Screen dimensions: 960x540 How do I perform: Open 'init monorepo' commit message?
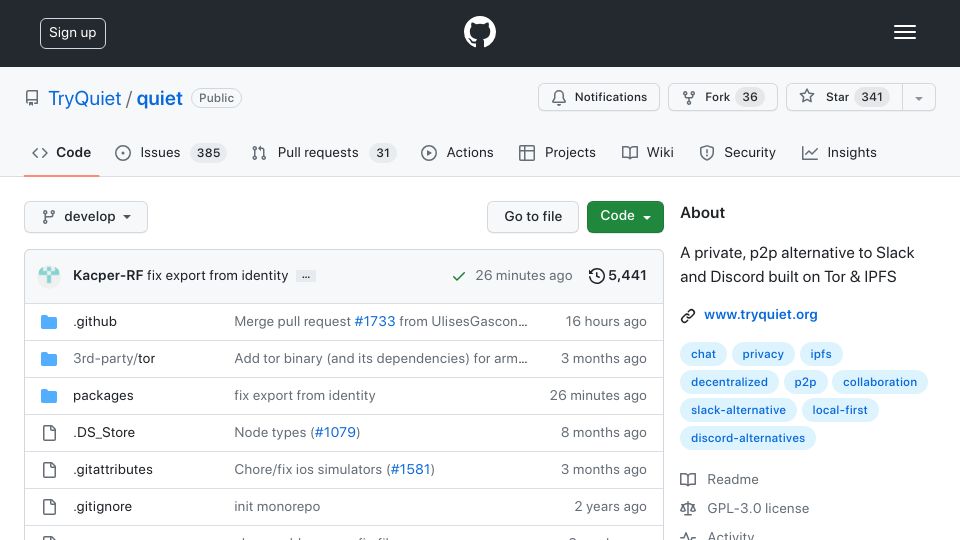coord(277,507)
